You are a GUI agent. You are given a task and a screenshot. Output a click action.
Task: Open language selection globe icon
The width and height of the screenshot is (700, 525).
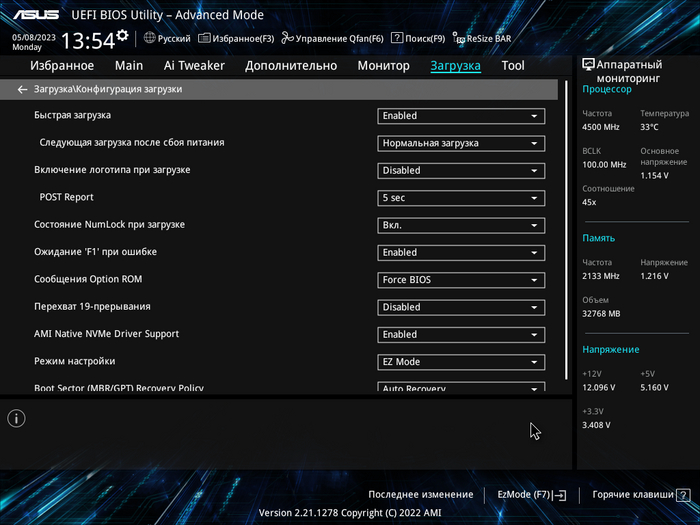click(150, 38)
